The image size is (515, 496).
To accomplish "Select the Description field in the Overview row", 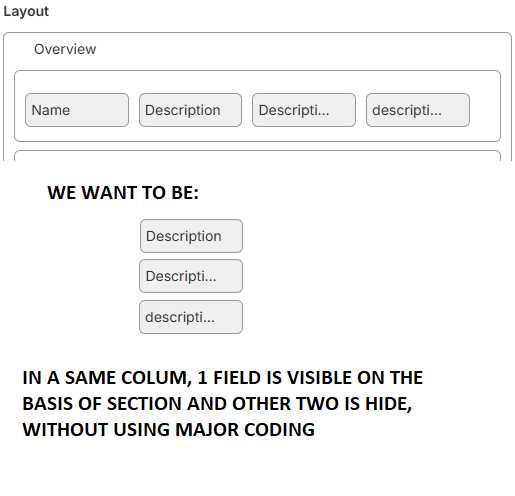I will (190, 110).
